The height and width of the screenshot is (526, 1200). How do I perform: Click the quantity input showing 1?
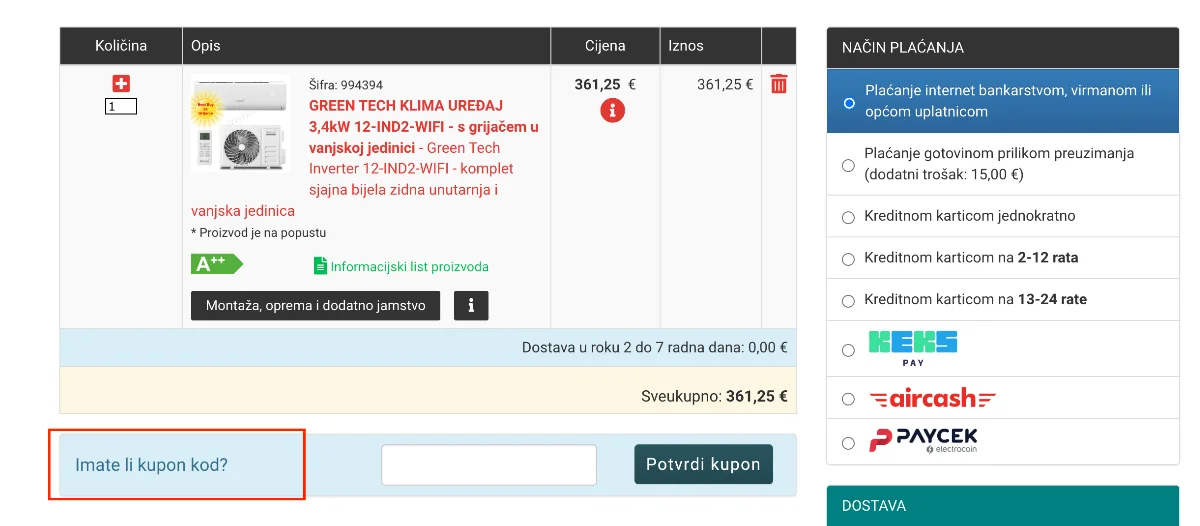click(121, 106)
